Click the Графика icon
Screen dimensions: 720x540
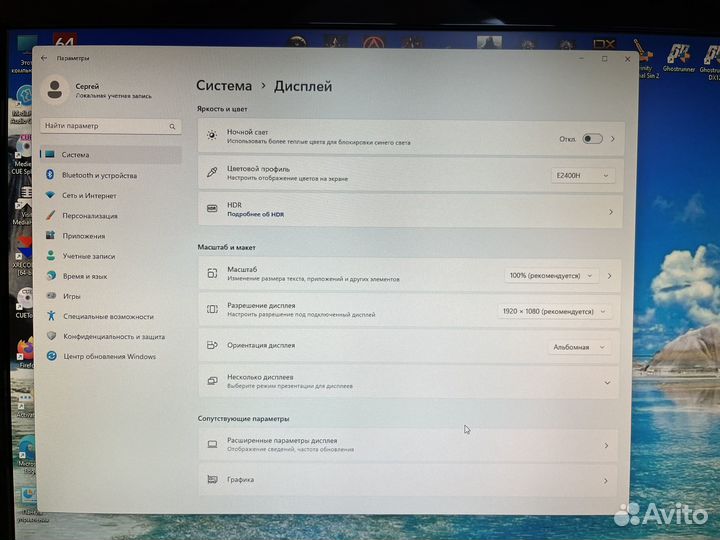212,479
